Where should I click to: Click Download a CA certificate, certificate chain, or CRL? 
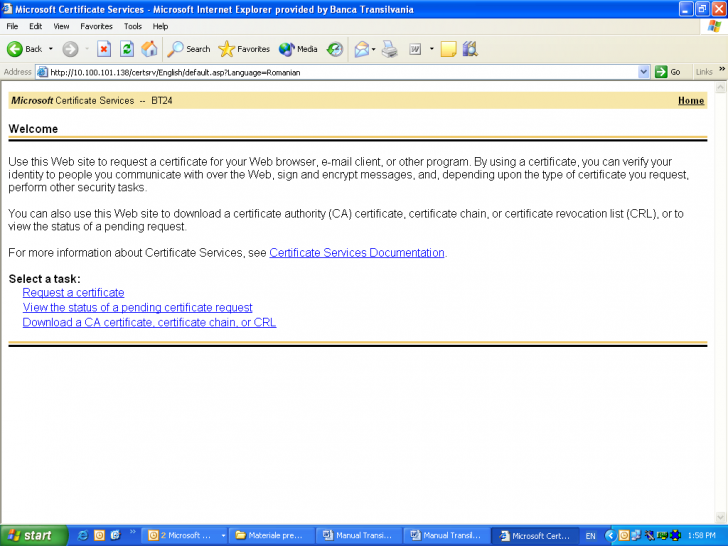coord(150,322)
